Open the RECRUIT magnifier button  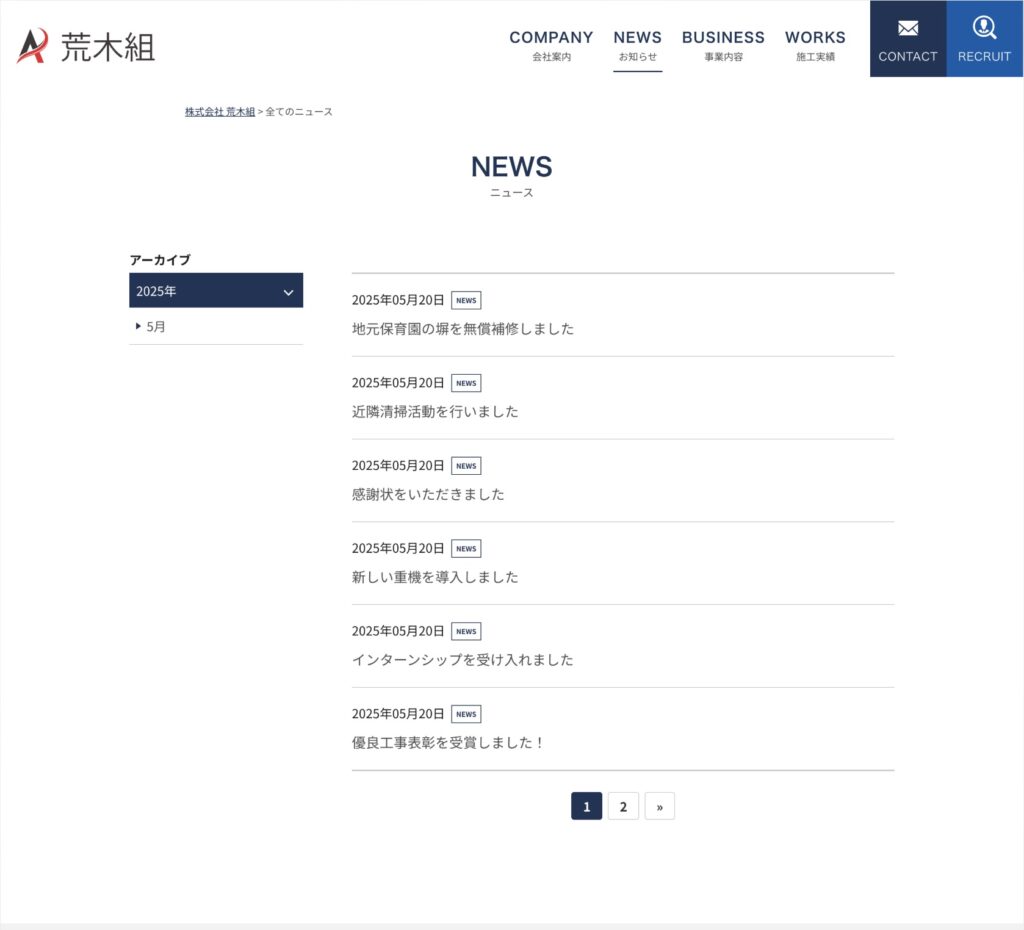pos(984,39)
